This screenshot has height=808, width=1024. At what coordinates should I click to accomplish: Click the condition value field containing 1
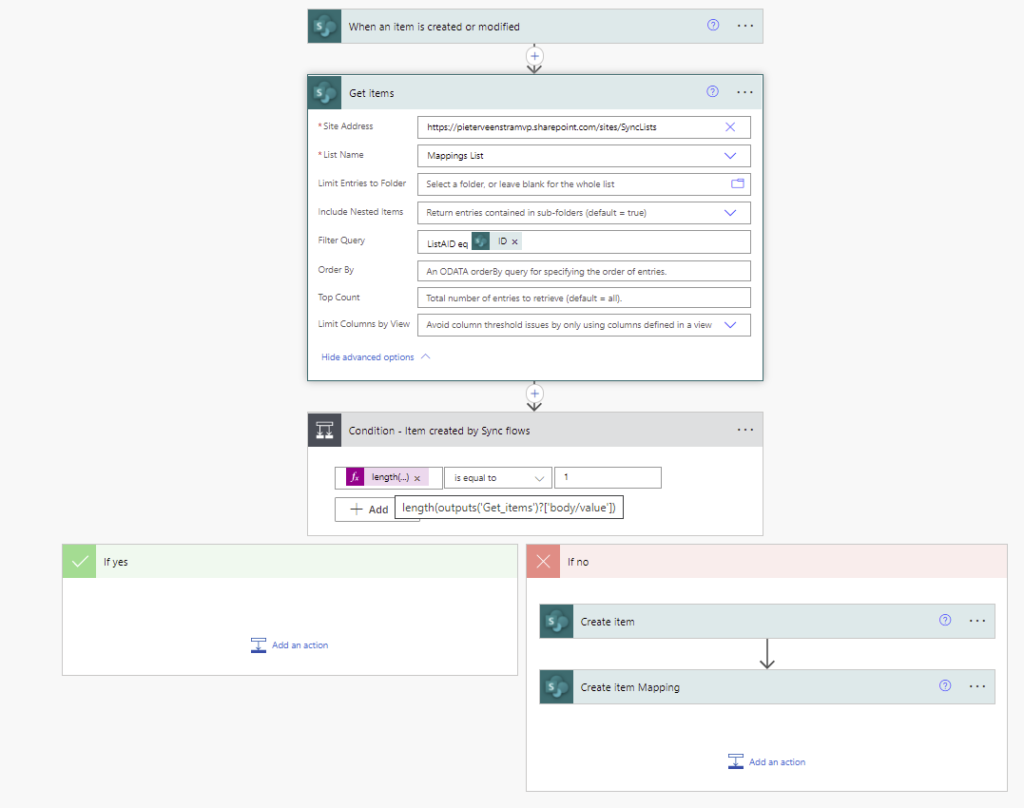[608, 477]
